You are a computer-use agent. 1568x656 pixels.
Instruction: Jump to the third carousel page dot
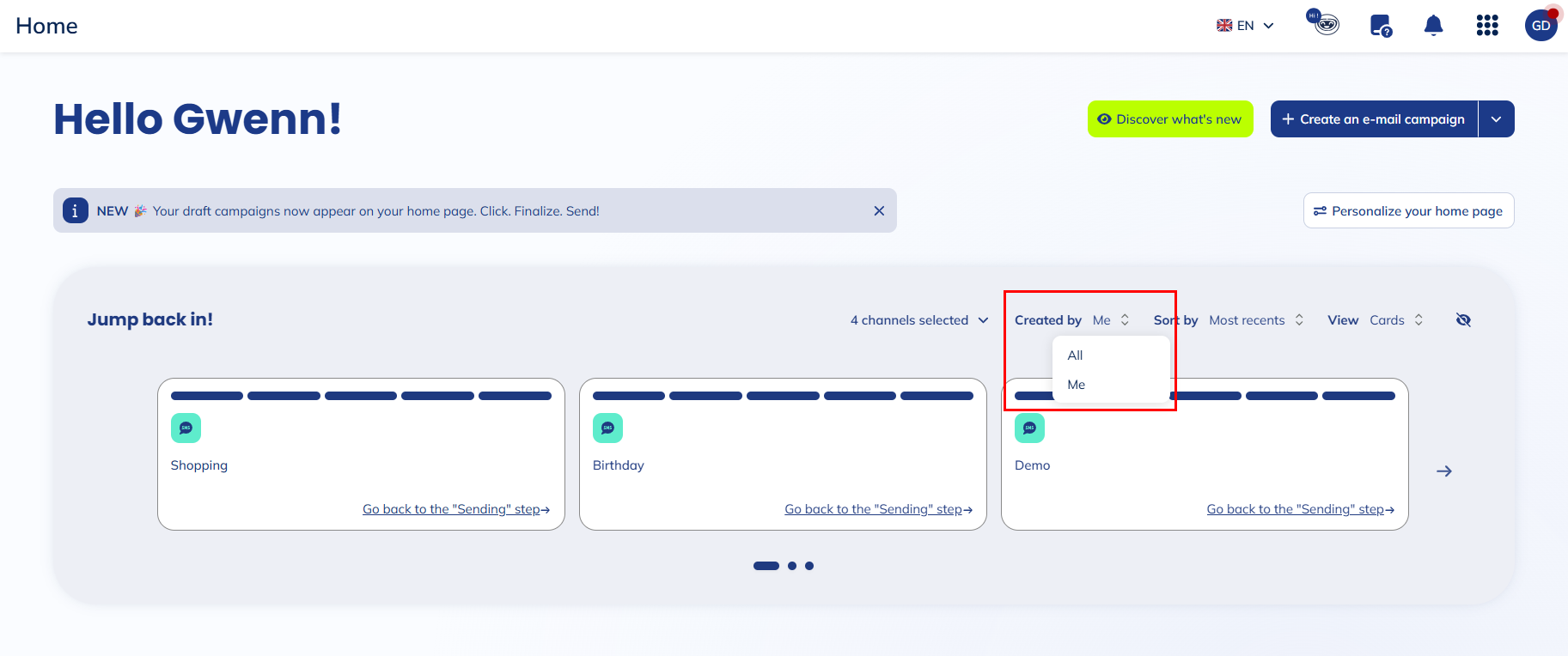(809, 566)
